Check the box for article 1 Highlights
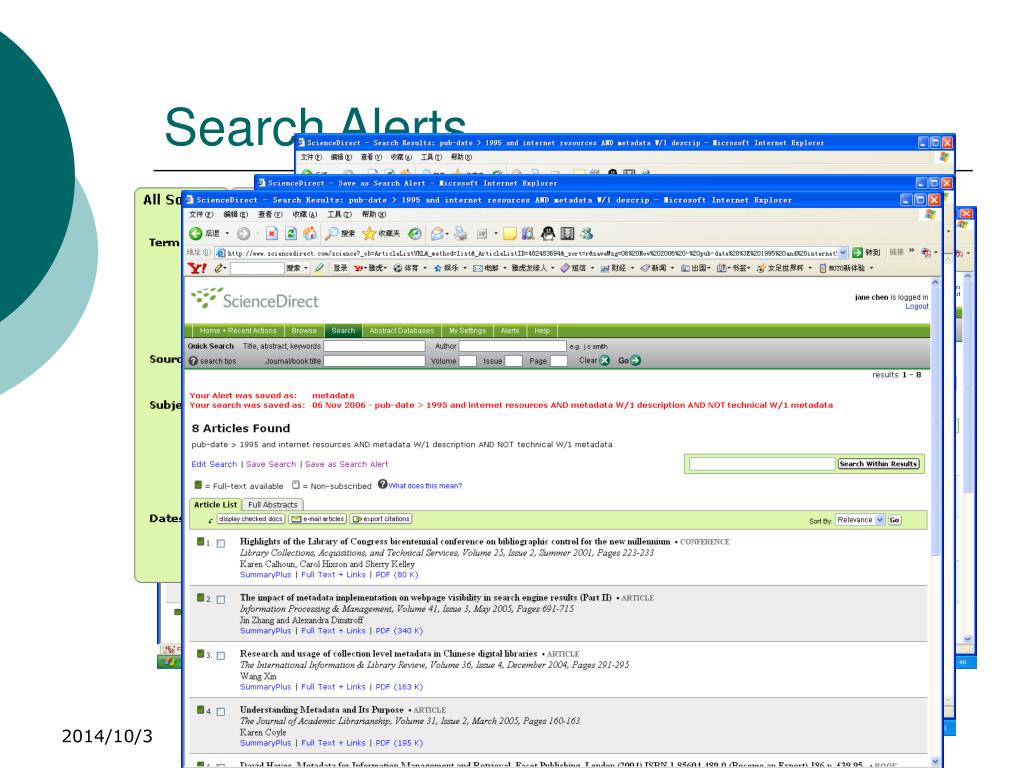Viewport: 1024px width, 768px height. pos(221,543)
